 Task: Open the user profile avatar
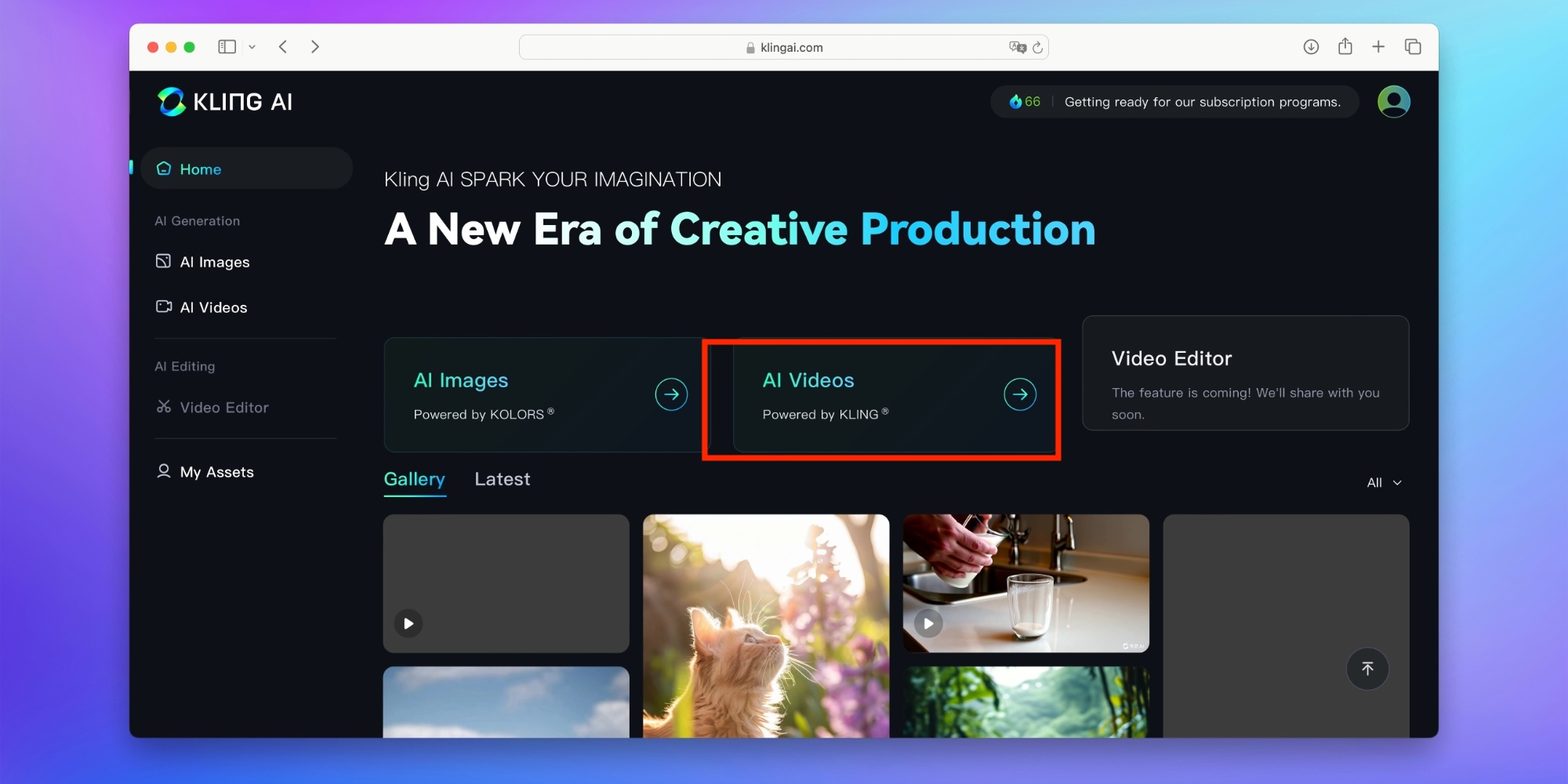pos(1394,102)
